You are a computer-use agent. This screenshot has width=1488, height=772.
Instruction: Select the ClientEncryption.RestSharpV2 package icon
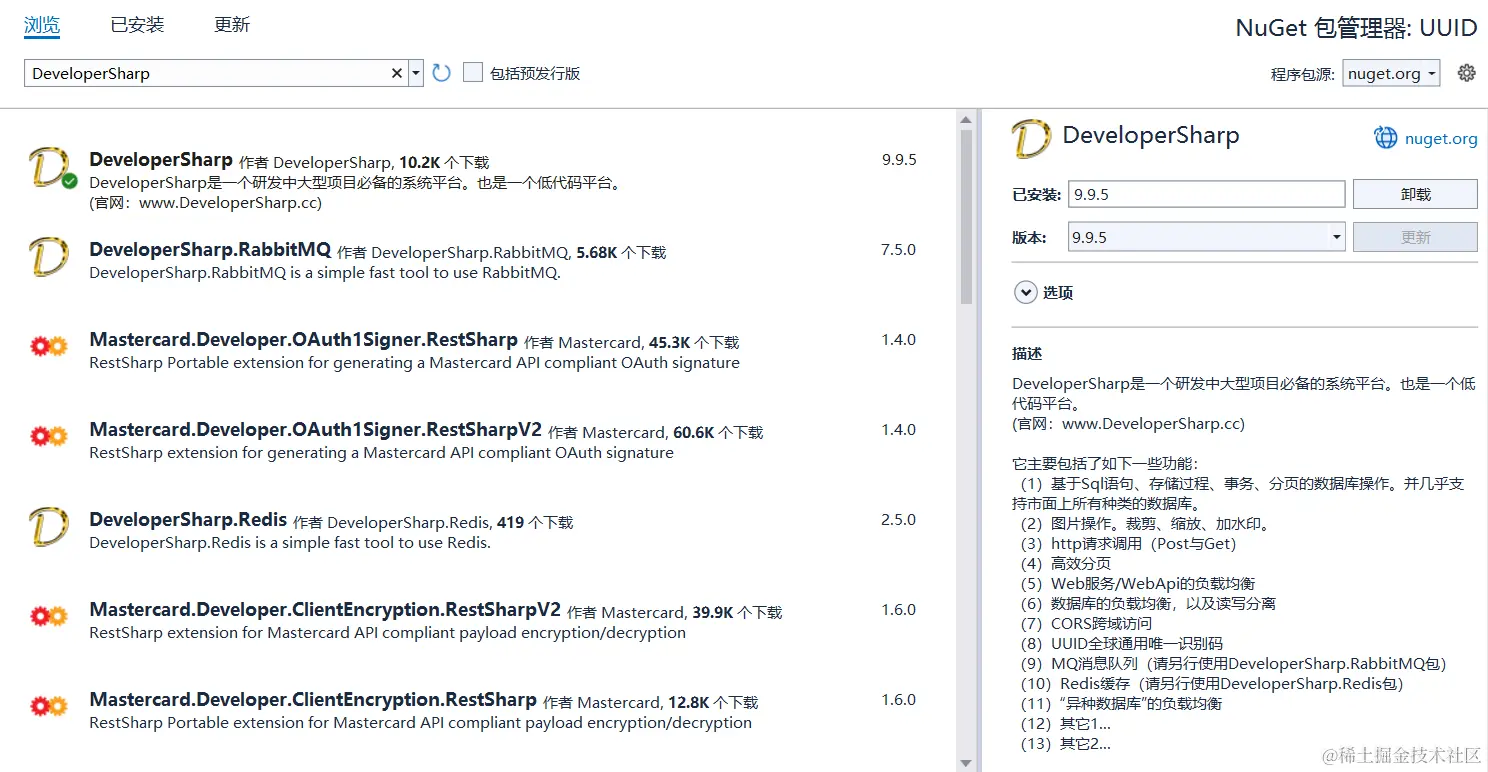coord(48,617)
